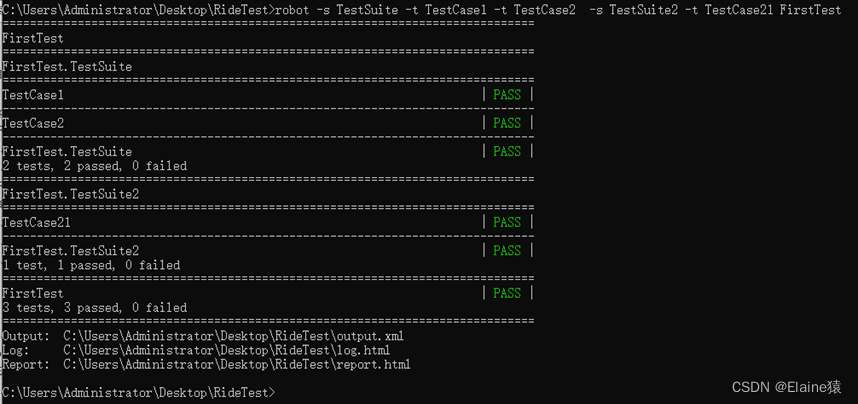
Task: Click the FirstTest.TestSuite2 header line
Action: click(x=71, y=194)
